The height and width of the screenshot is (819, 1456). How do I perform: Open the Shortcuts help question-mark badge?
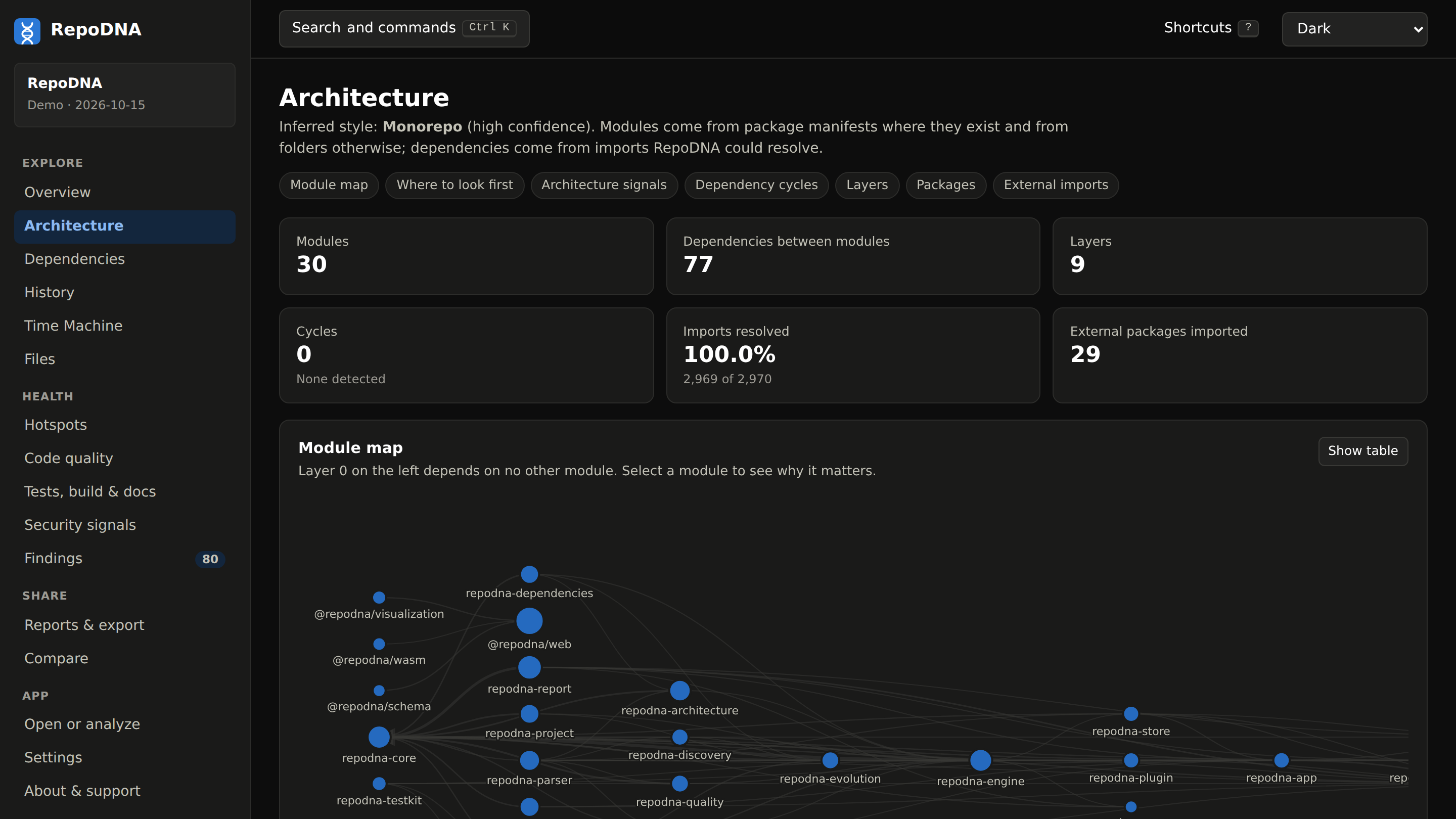[1247, 28]
